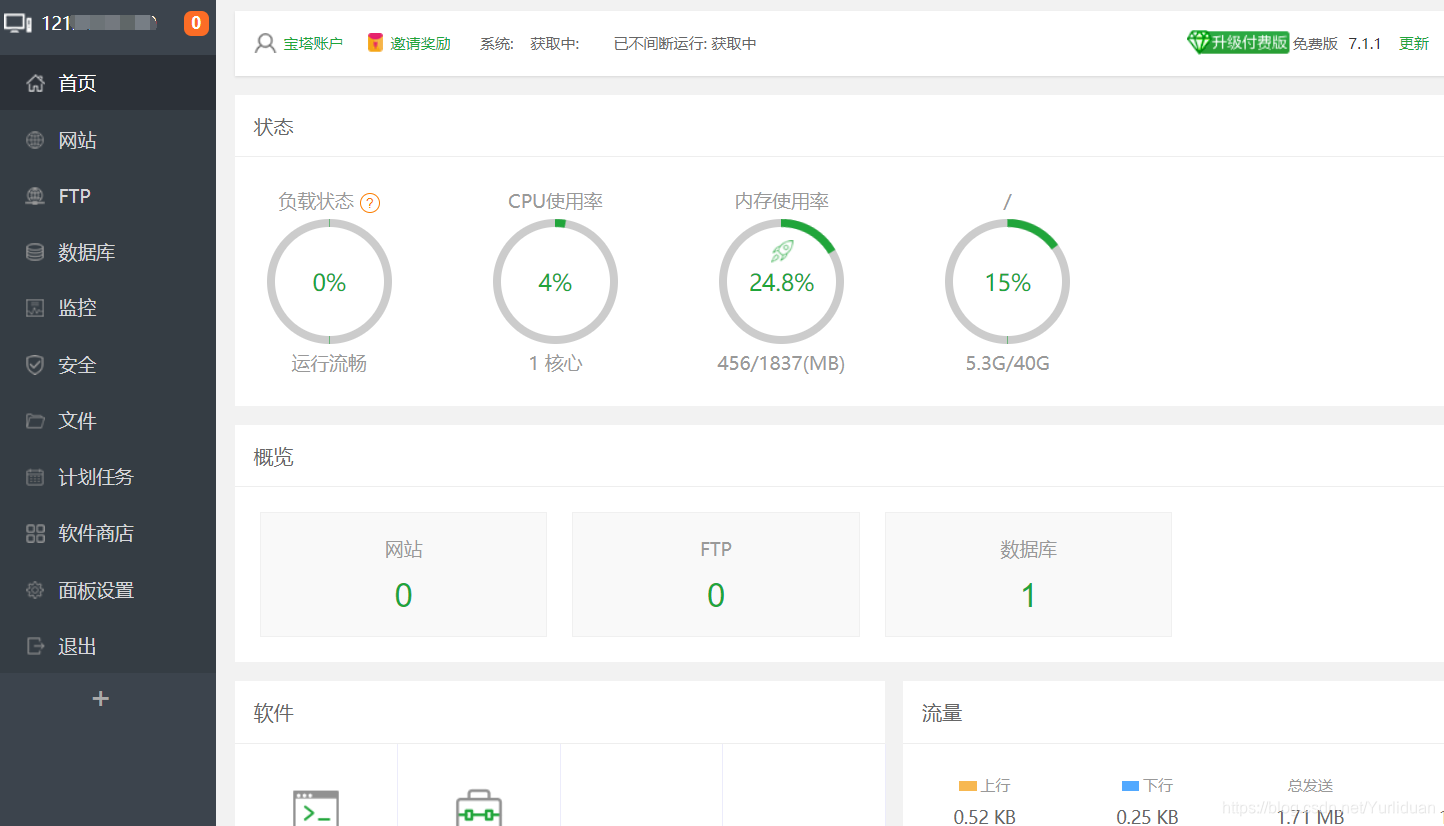Click the database stack icon in sidebar
Screen dimensions: 1444x826
35,252
